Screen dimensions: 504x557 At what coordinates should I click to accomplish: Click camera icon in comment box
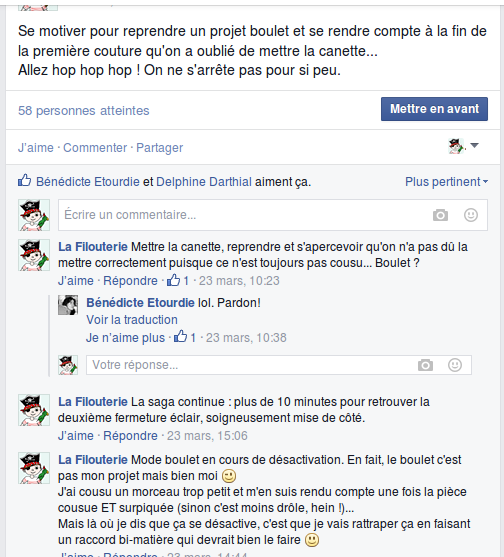440,215
